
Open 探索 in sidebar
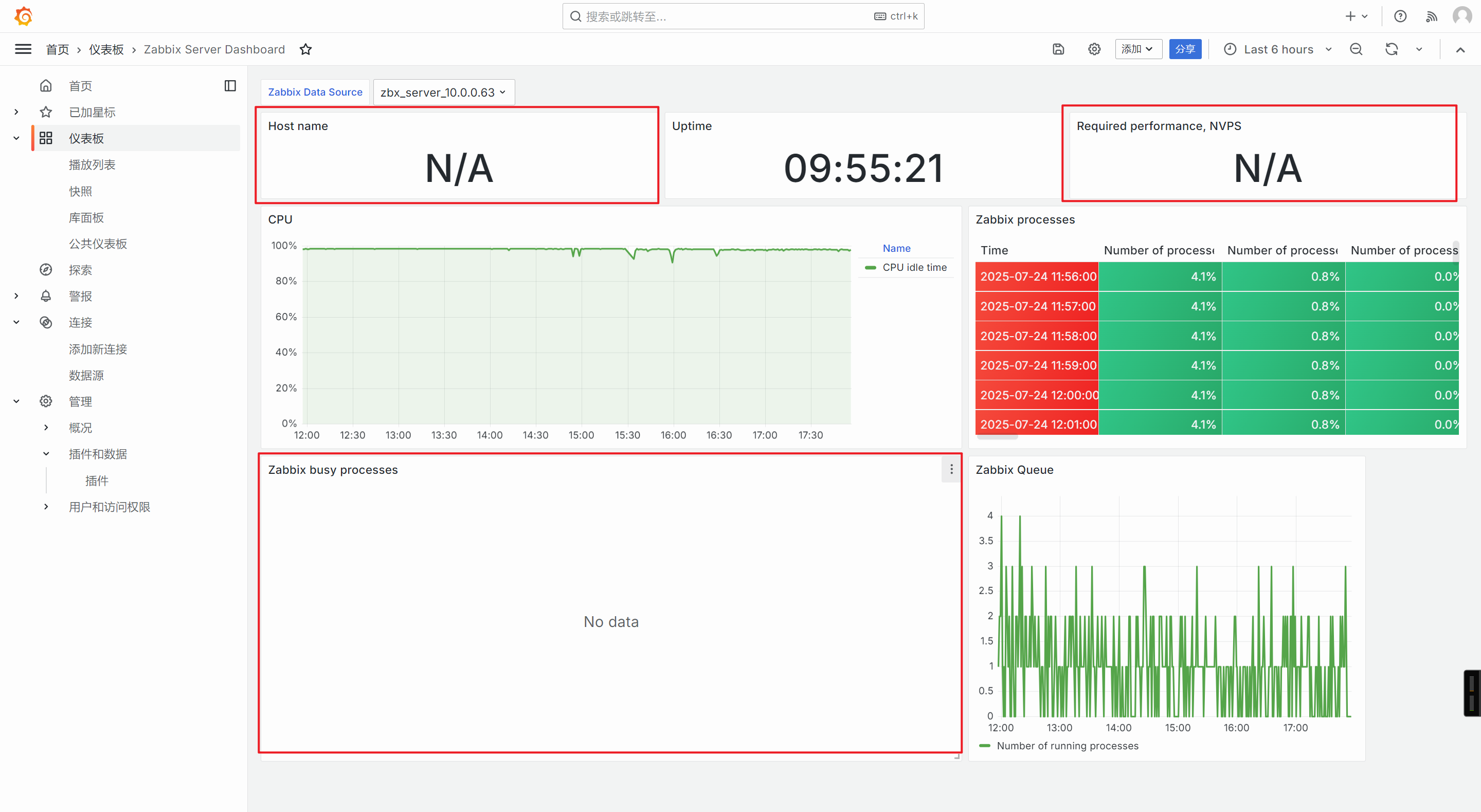[81, 270]
